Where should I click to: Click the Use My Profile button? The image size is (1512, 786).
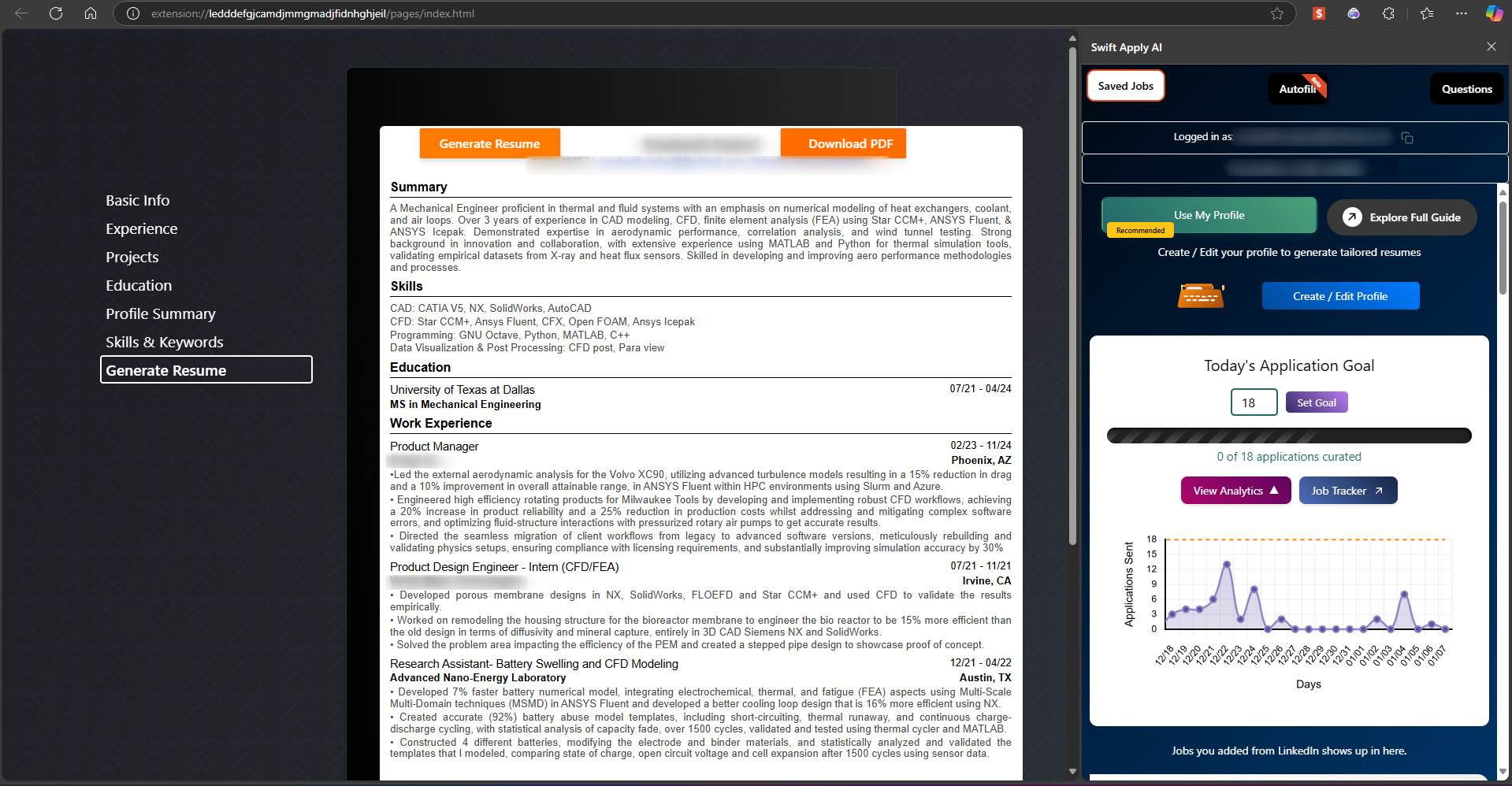(1209, 215)
